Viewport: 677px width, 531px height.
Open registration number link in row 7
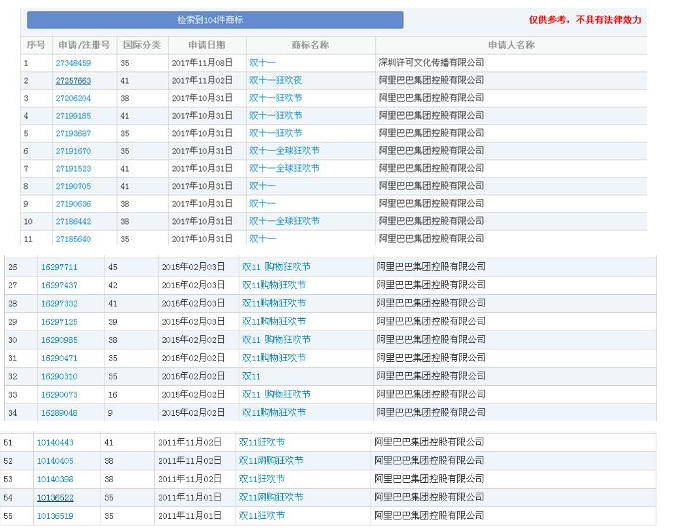(73, 169)
